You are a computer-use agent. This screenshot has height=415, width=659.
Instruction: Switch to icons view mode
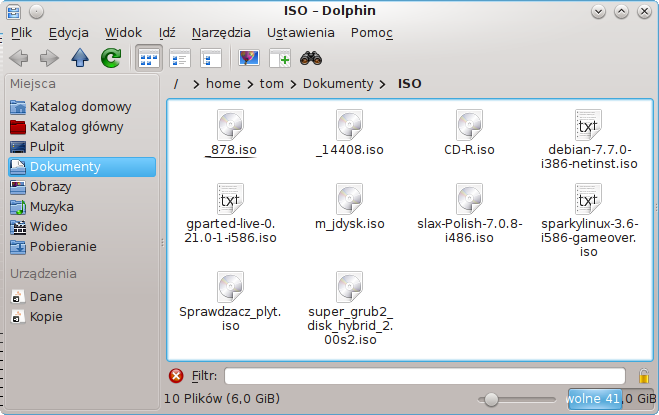[149, 59]
